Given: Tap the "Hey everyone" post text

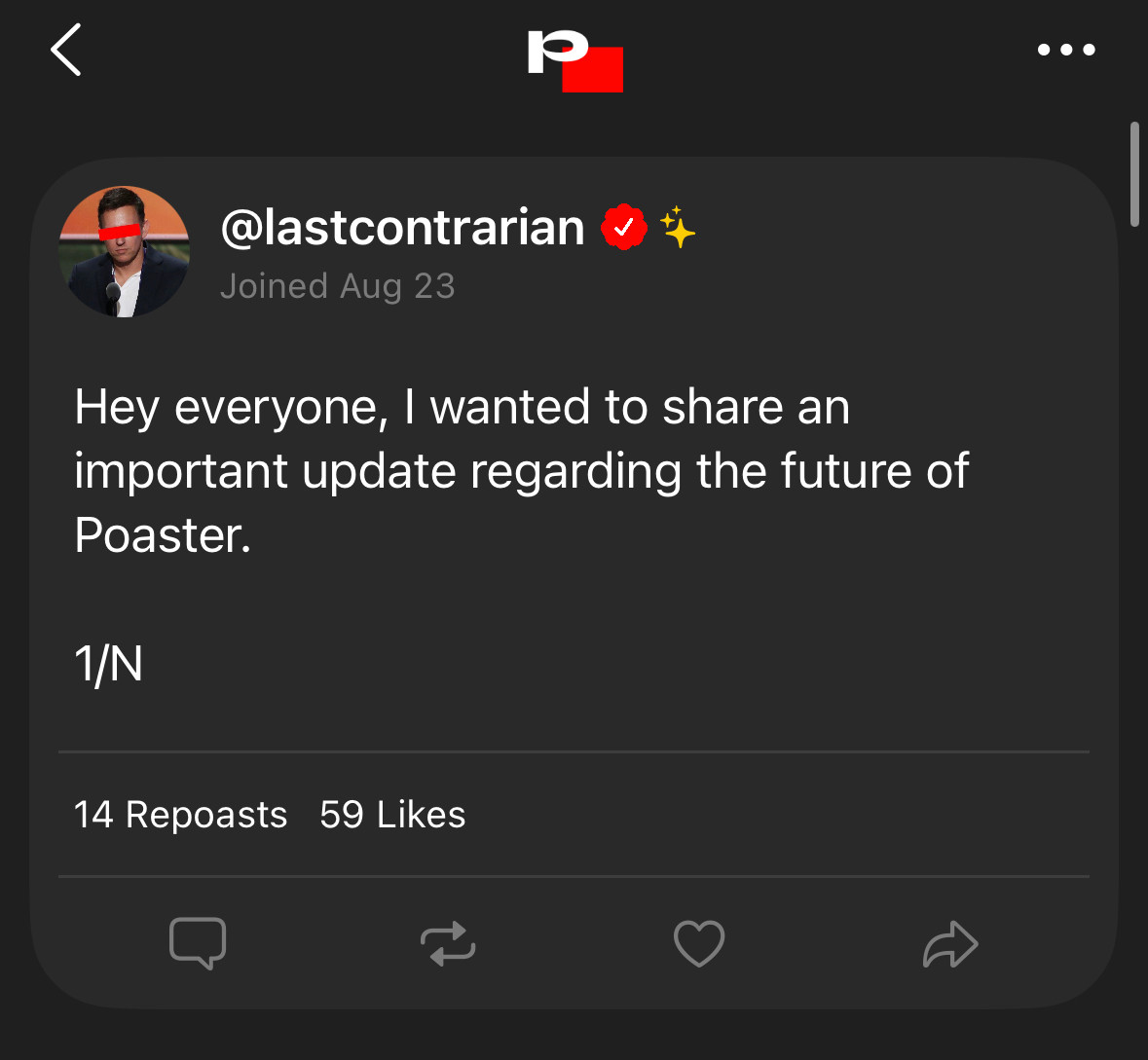Looking at the screenshot, I should coord(462,407).
